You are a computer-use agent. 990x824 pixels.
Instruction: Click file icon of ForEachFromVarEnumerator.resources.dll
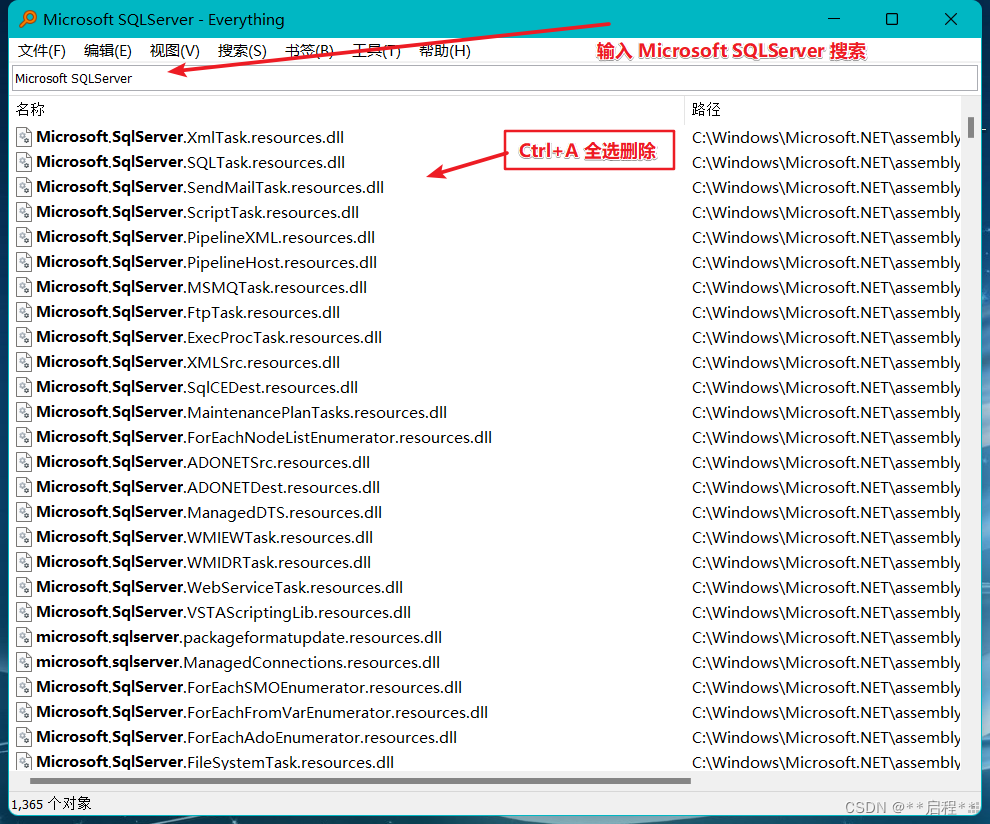pos(24,712)
